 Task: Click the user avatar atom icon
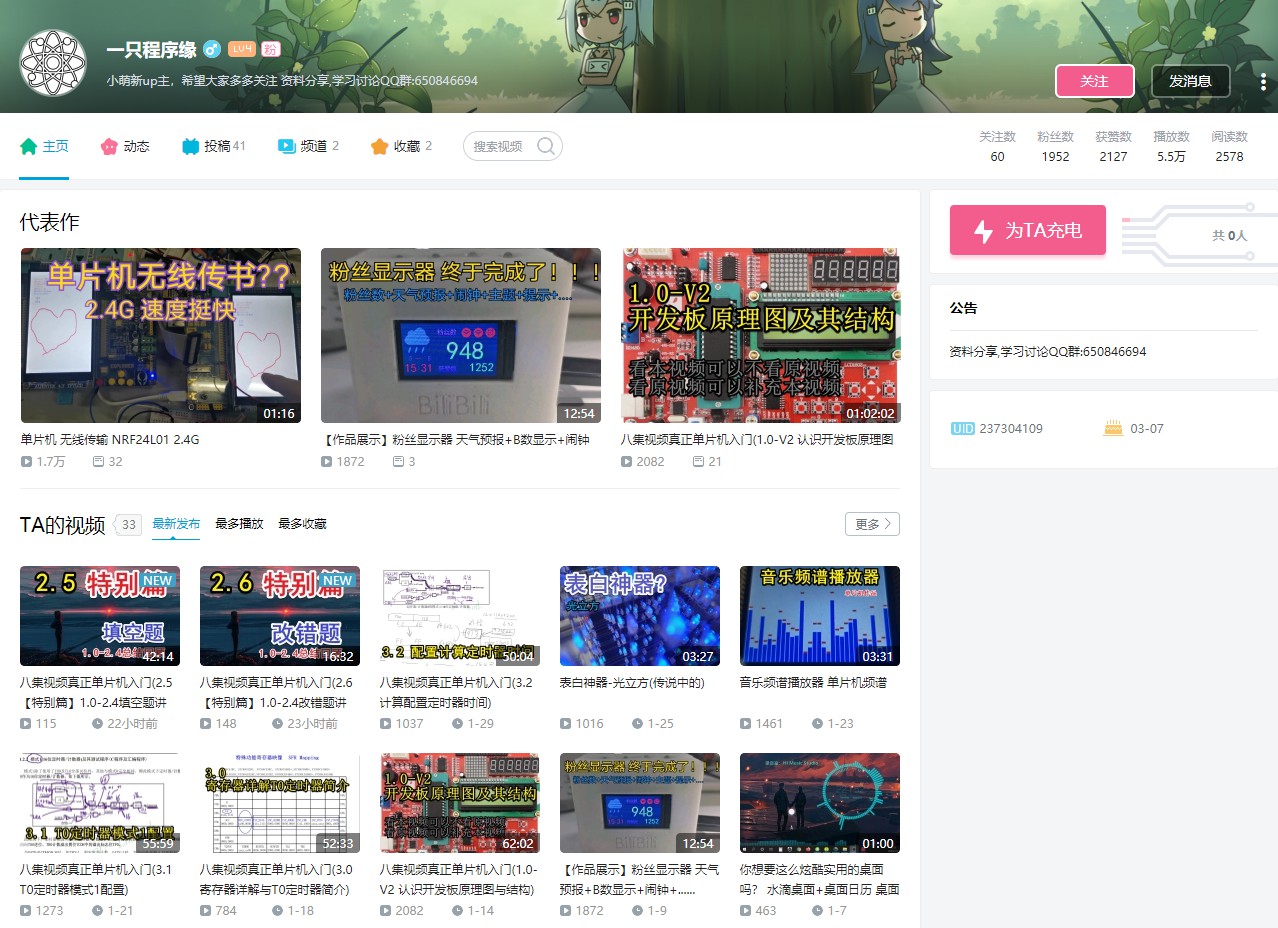point(54,63)
